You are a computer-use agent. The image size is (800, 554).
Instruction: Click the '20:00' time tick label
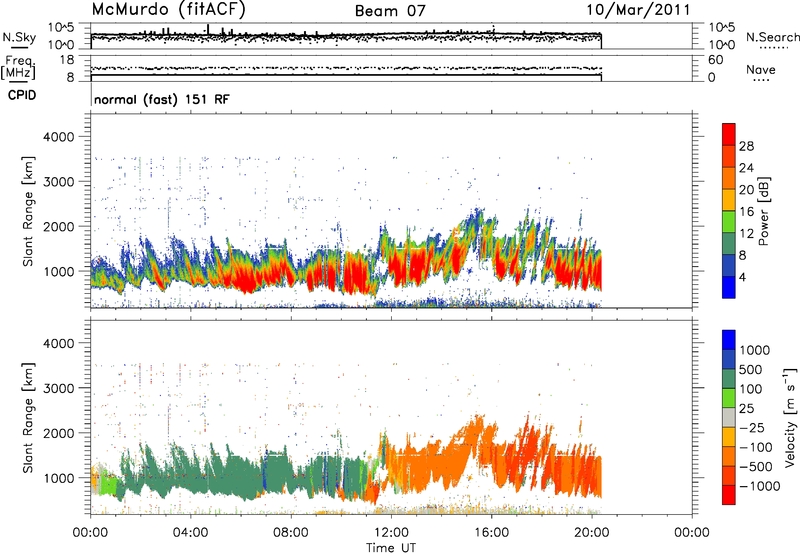point(592,533)
